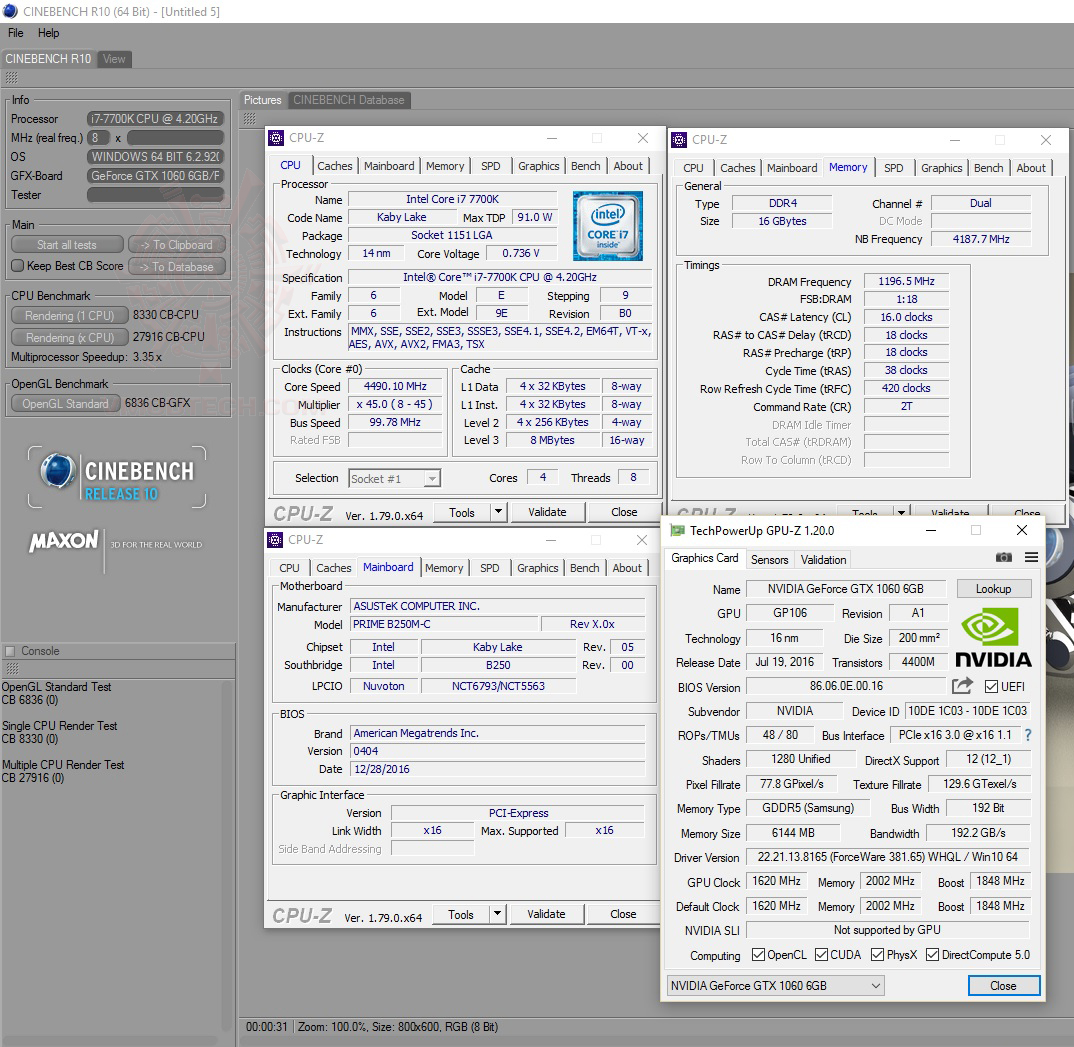The image size is (1074, 1047).
Task: Open Validation tab in GPU-Z
Action: 823,559
